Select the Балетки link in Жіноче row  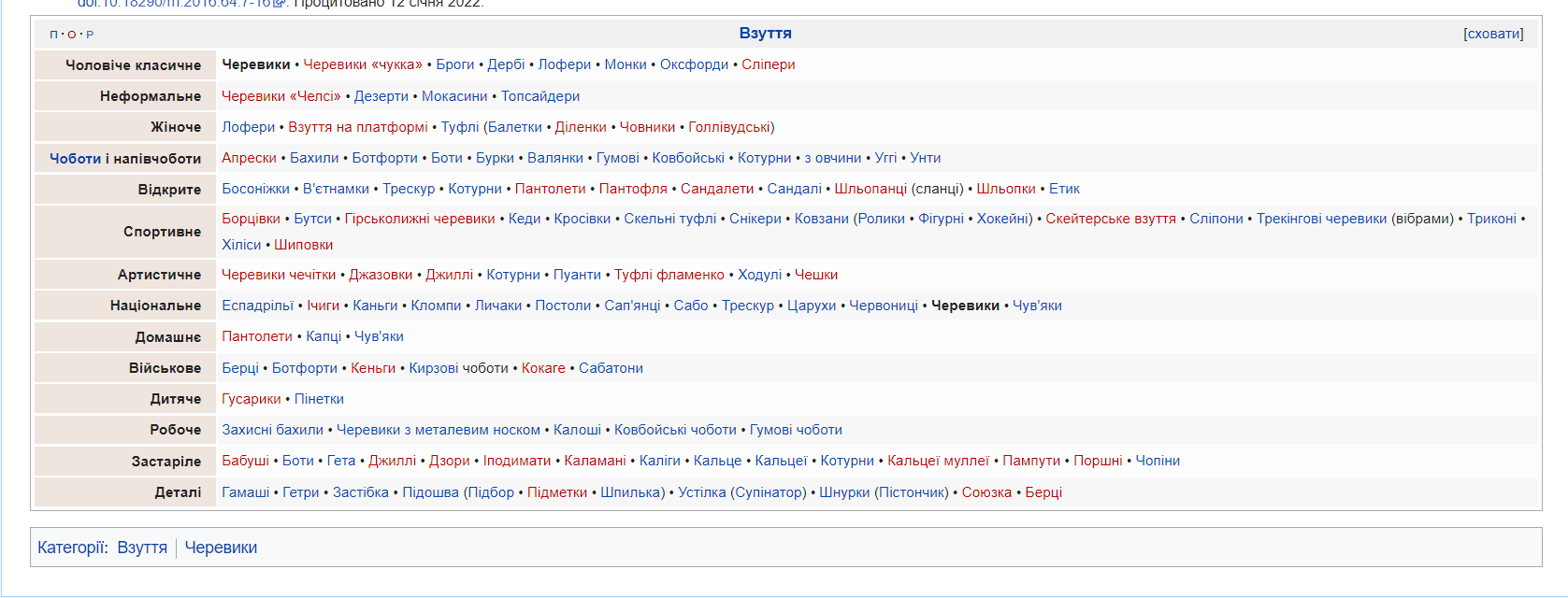514,127
